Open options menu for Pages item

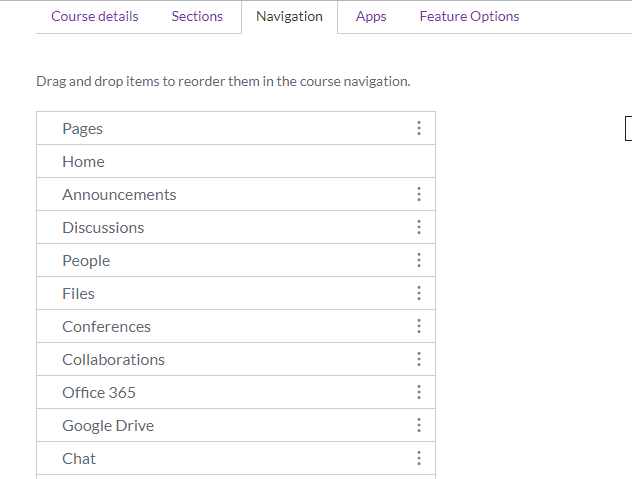418,128
